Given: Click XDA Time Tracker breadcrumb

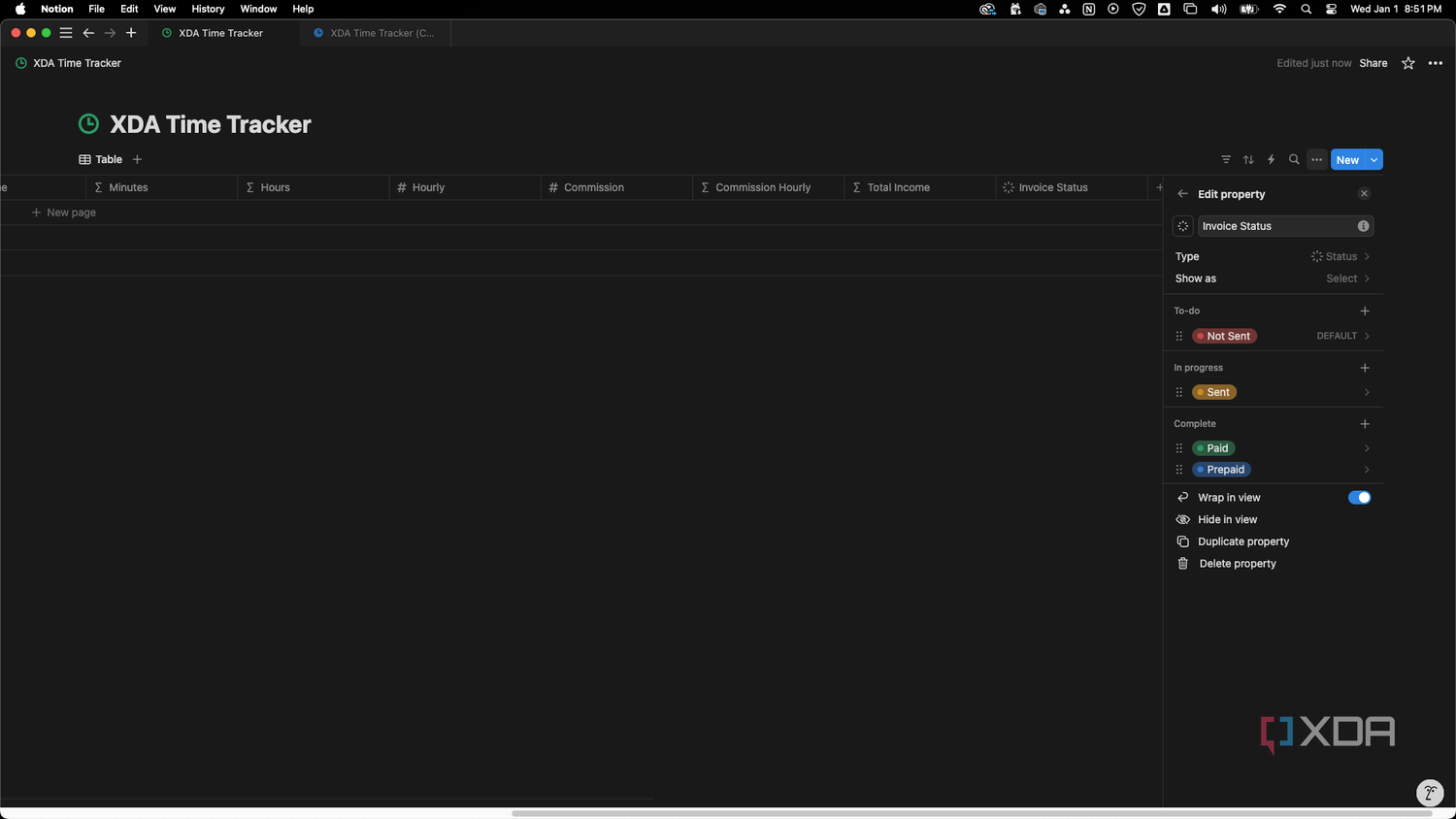Looking at the screenshot, I should (69, 63).
